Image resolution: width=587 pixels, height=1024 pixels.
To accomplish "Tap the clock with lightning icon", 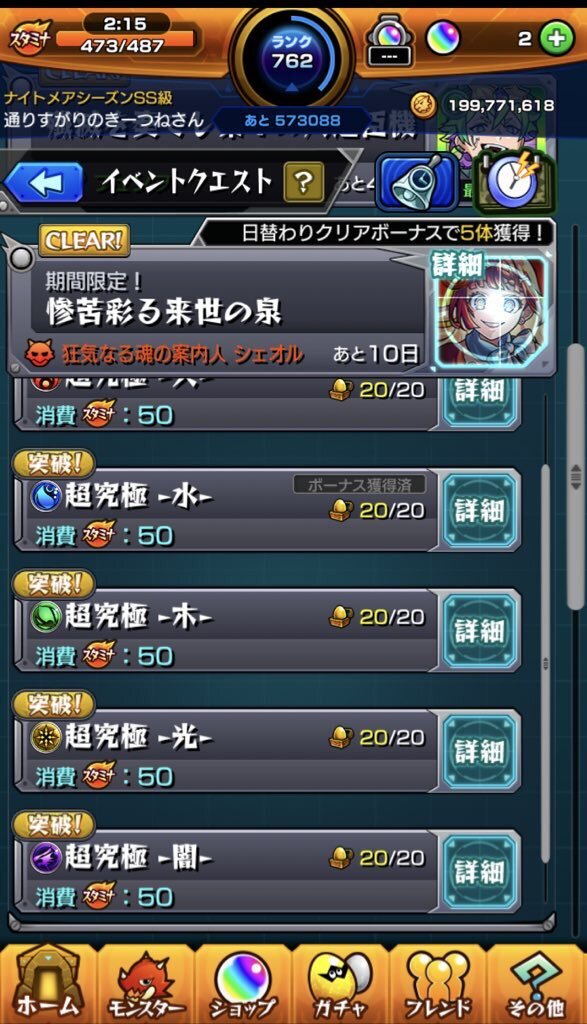I will coord(514,183).
